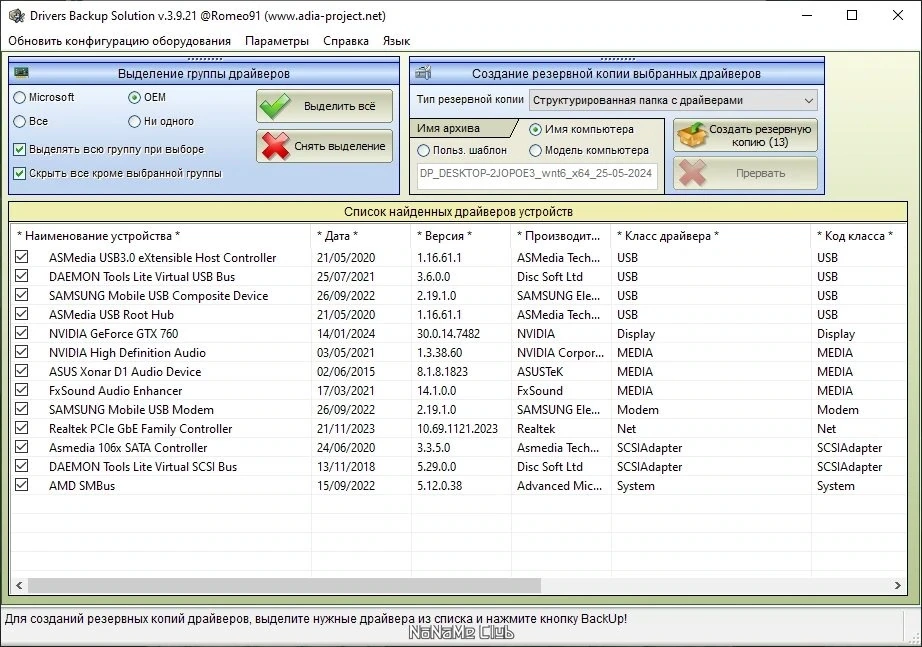Uncheck SAMSUNG Mobile USB Composite Device checkbox
The width and height of the screenshot is (922, 647).
click(x=22, y=295)
